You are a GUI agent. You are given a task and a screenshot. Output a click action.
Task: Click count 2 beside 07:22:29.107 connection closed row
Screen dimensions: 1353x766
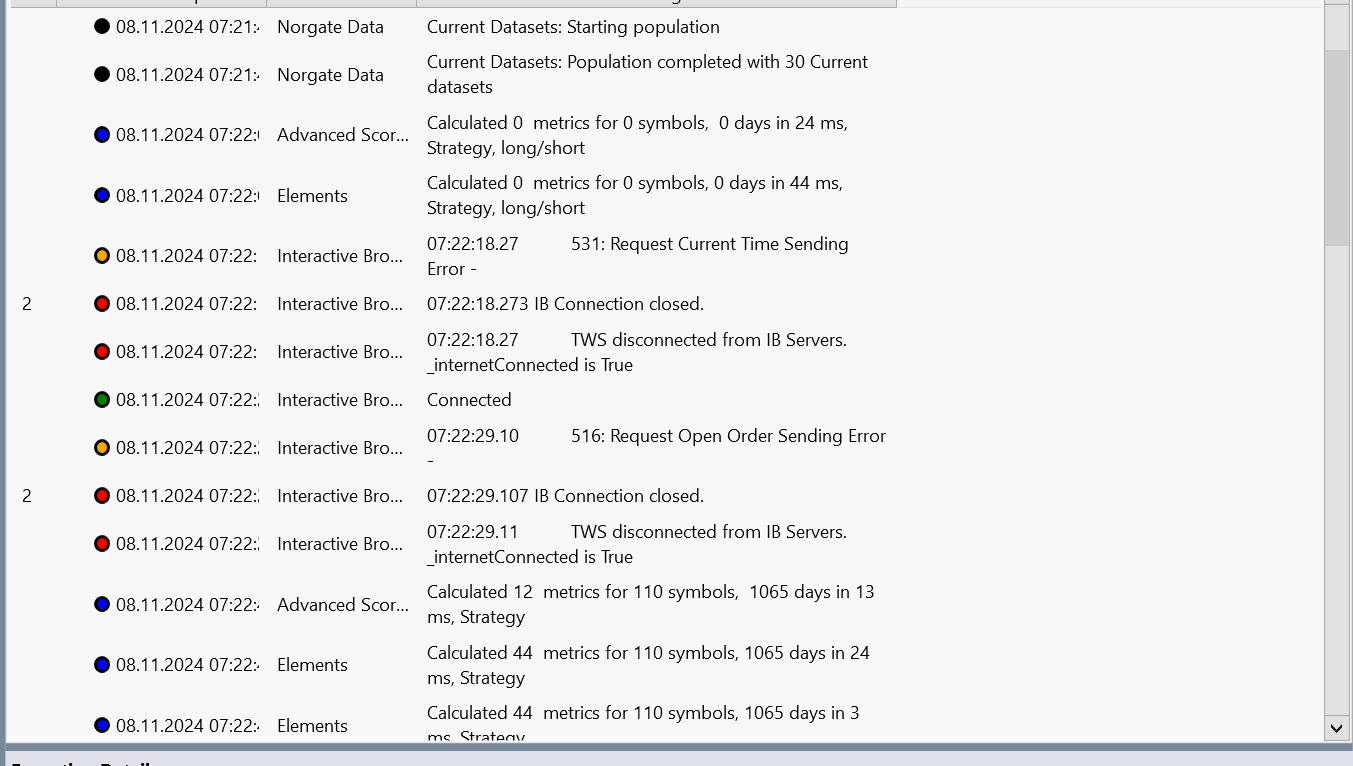27,496
